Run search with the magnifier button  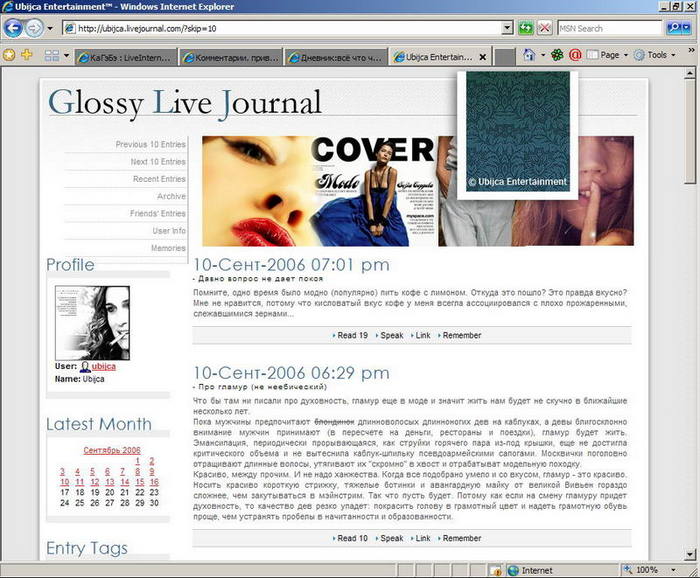pyautogui.click(x=674, y=28)
